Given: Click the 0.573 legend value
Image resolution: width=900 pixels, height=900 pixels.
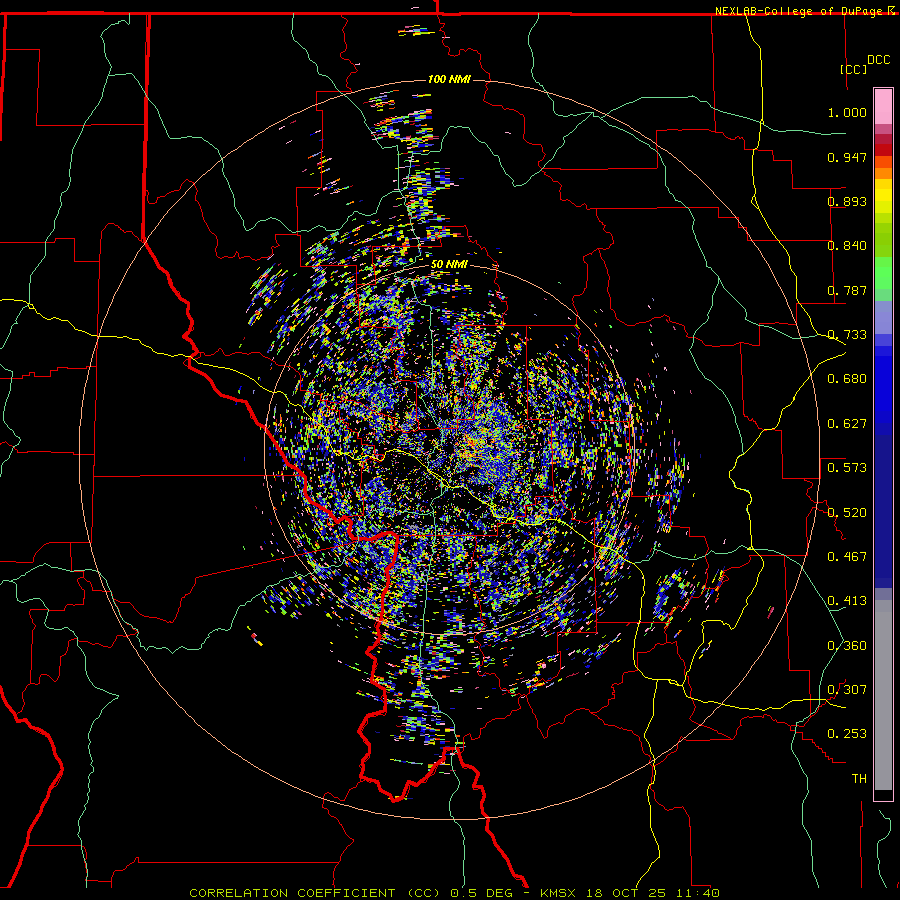Looking at the screenshot, I should click(847, 468).
